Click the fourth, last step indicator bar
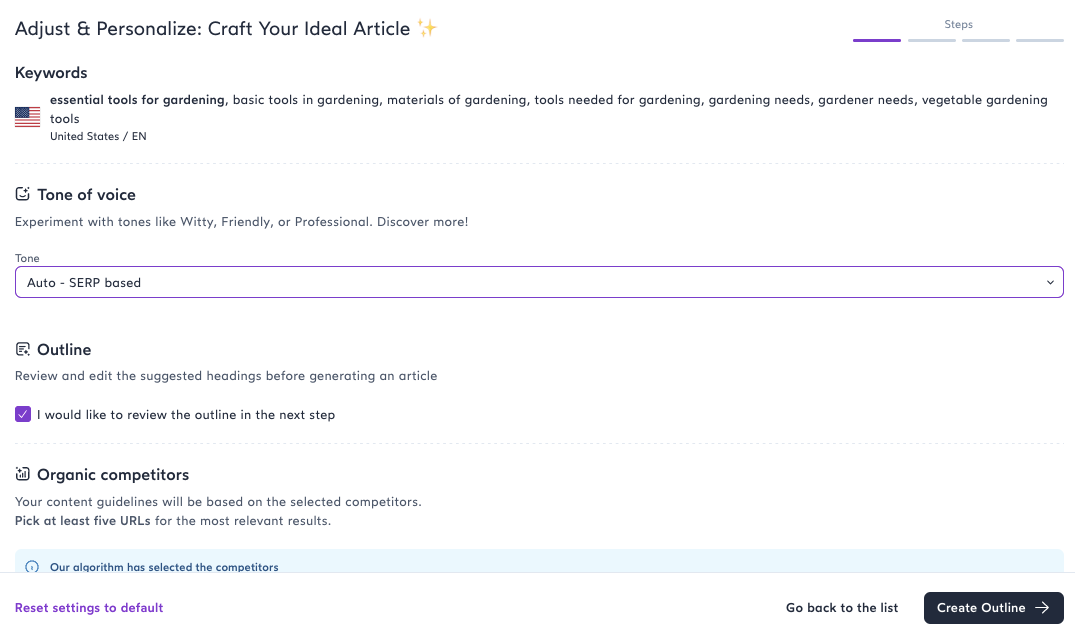The width and height of the screenshot is (1075, 638). tap(1039, 40)
